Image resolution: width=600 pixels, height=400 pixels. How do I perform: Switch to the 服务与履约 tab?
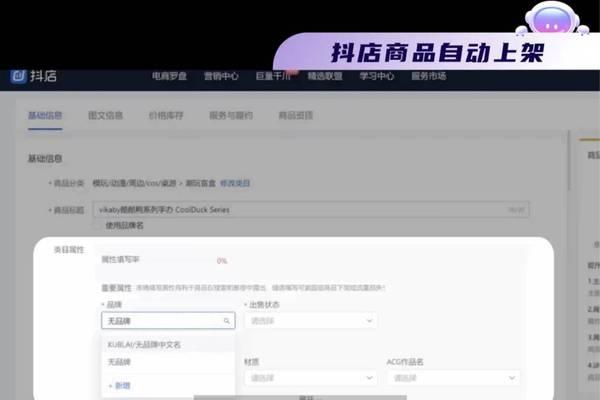click(x=231, y=115)
